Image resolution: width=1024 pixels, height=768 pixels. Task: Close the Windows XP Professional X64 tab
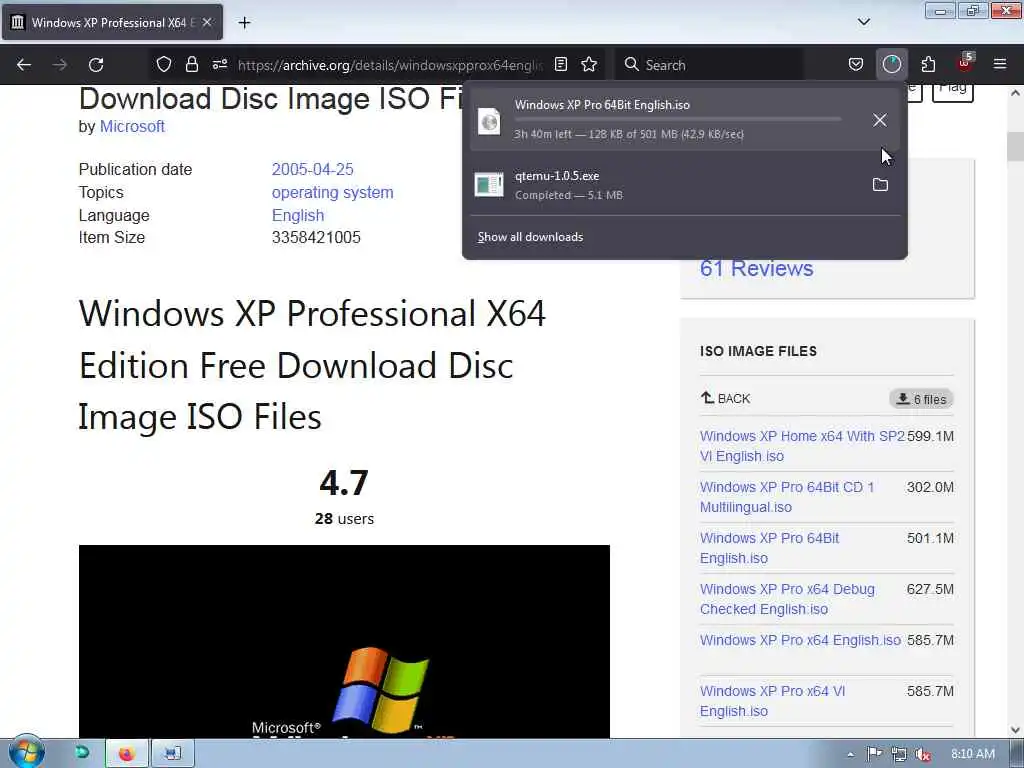(x=207, y=22)
